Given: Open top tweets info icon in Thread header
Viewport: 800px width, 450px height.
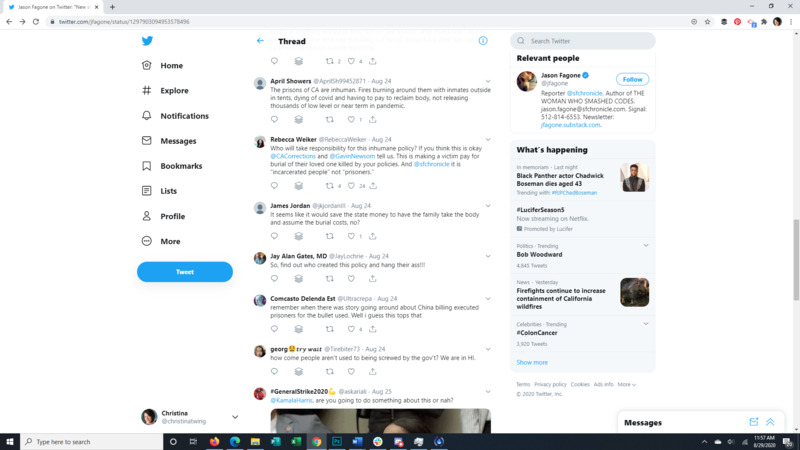Looking at the screenshot, I should pos(483,41).
